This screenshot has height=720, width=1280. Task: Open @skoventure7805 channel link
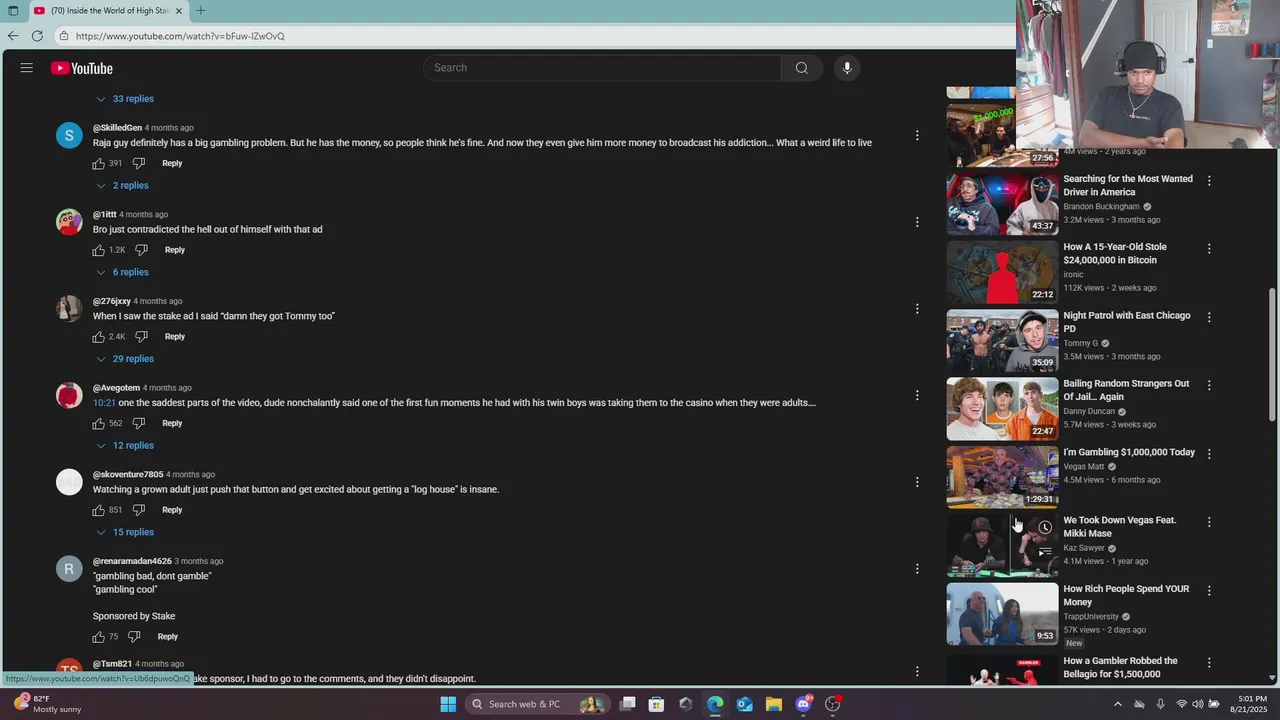click(x=128, y=475)
